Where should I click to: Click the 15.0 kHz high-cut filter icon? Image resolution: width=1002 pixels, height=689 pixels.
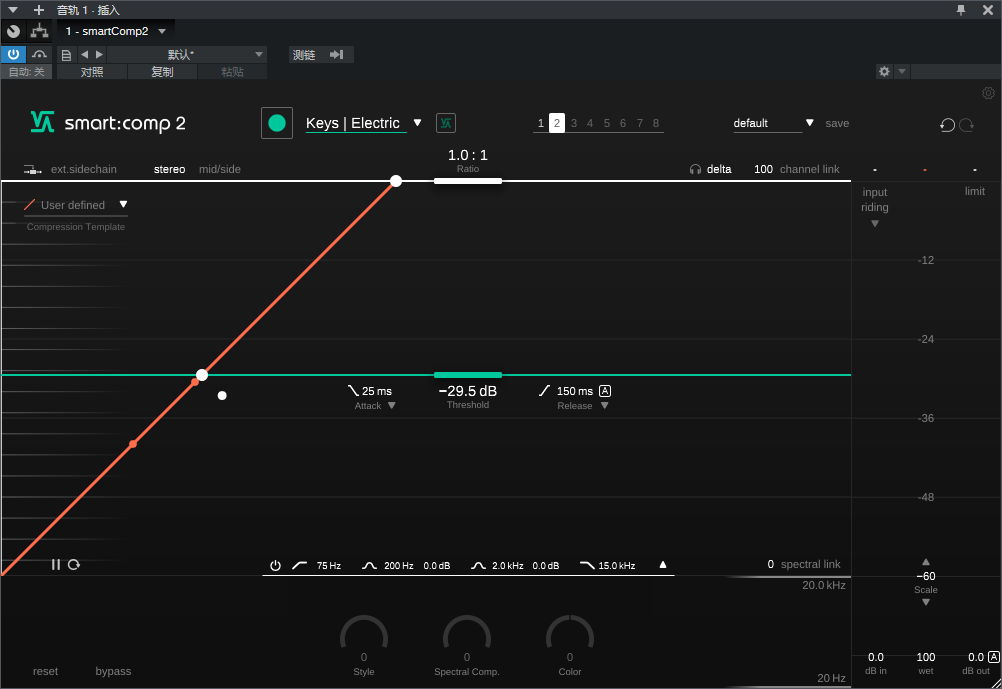587,566
